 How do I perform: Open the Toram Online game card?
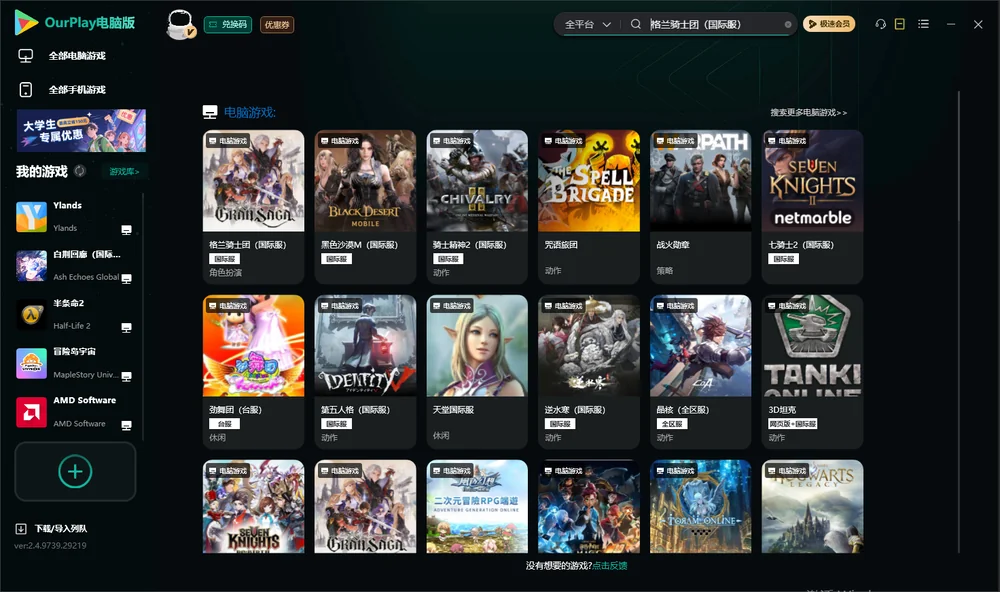[x=701, y=507]
